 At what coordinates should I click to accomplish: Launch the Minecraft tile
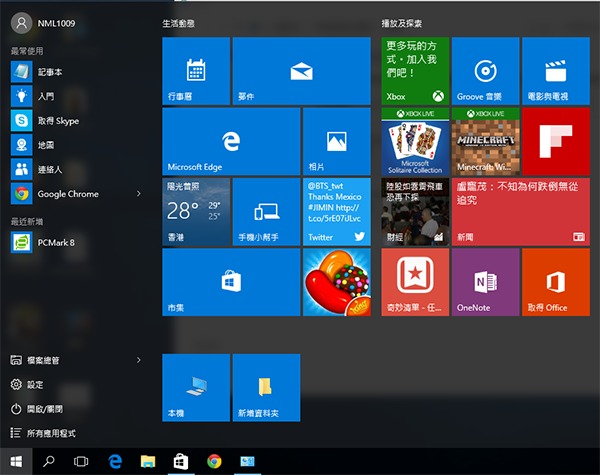coord(486,141)
